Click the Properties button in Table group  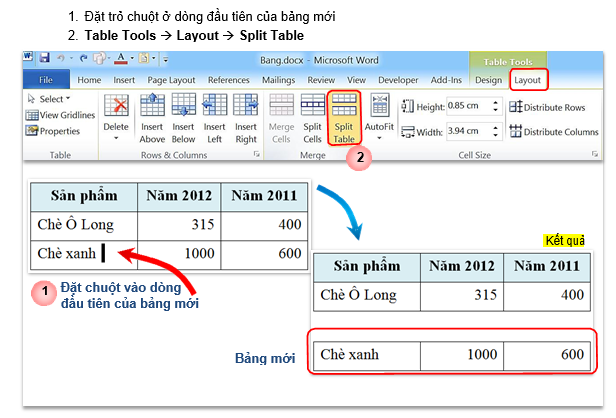tap(53, 131)
